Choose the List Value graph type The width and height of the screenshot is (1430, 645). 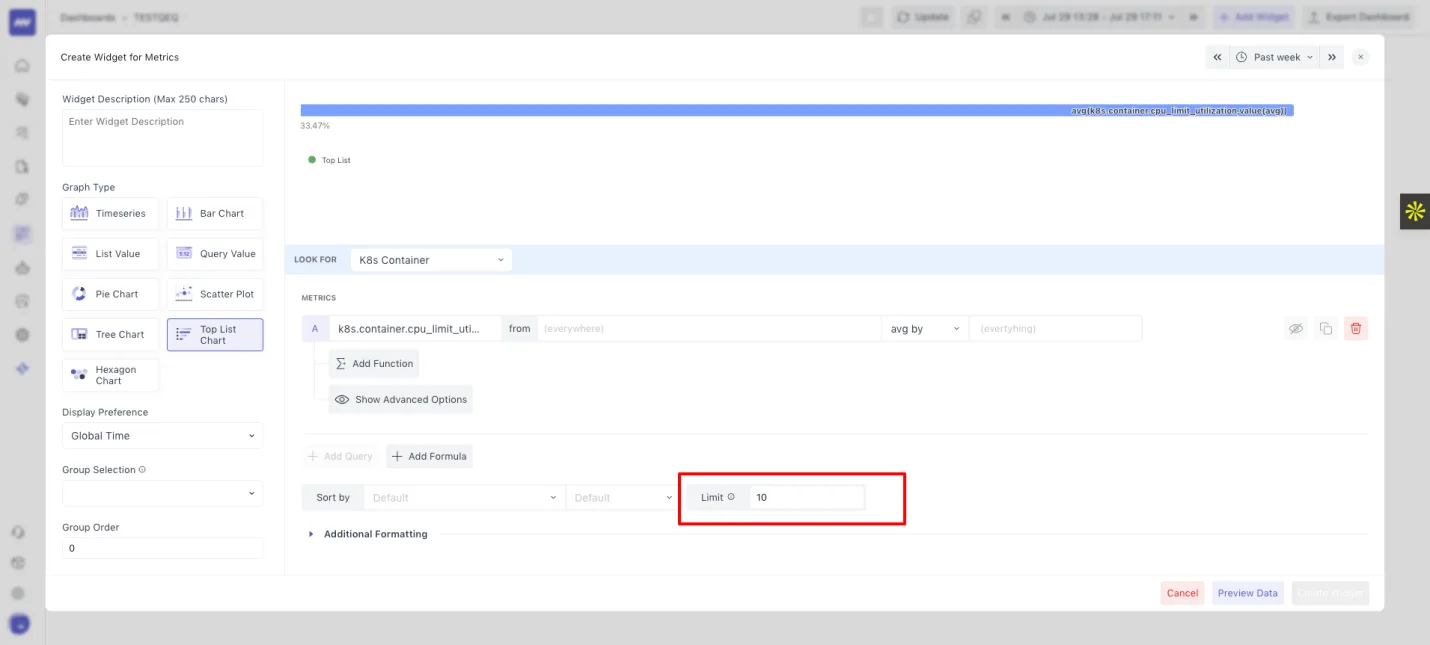(110, 254)
